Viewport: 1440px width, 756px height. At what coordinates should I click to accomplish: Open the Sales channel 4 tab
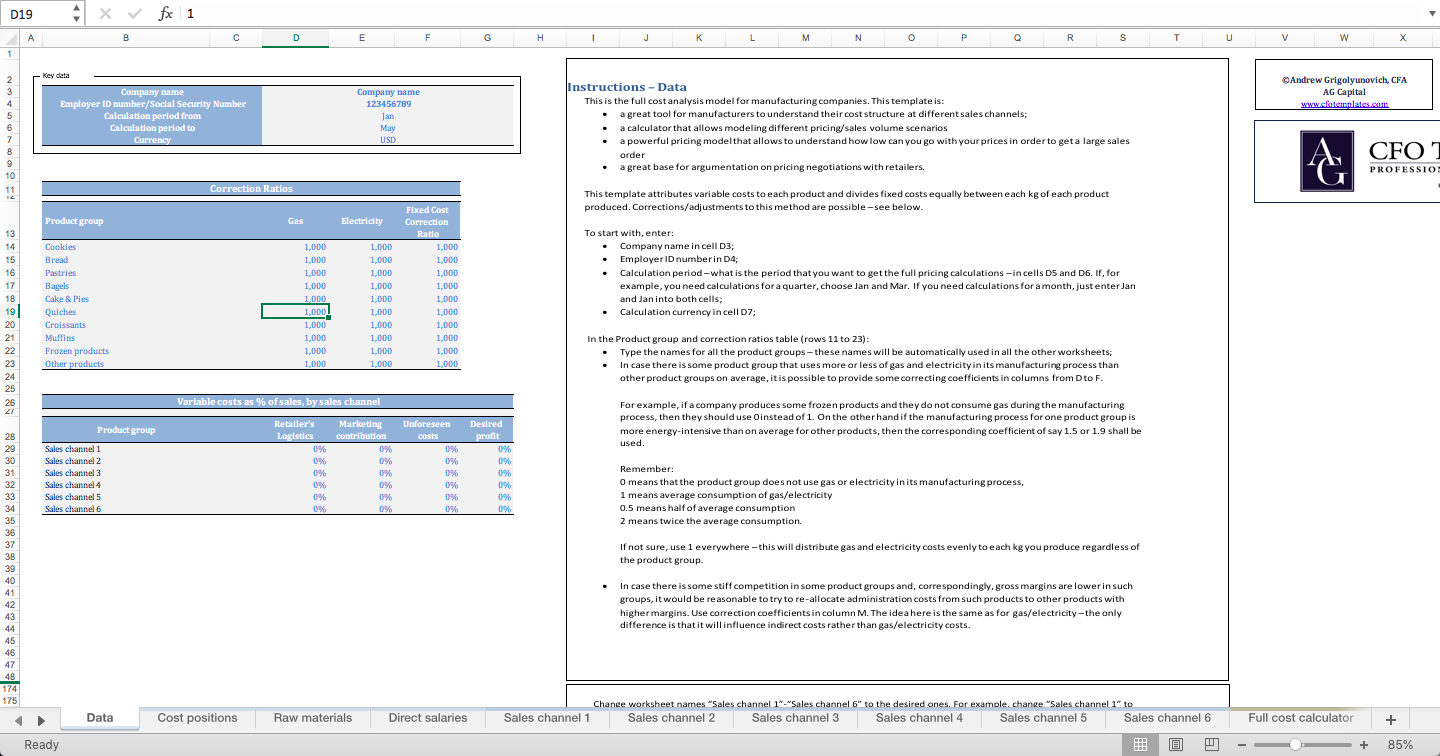click(919, 718)
